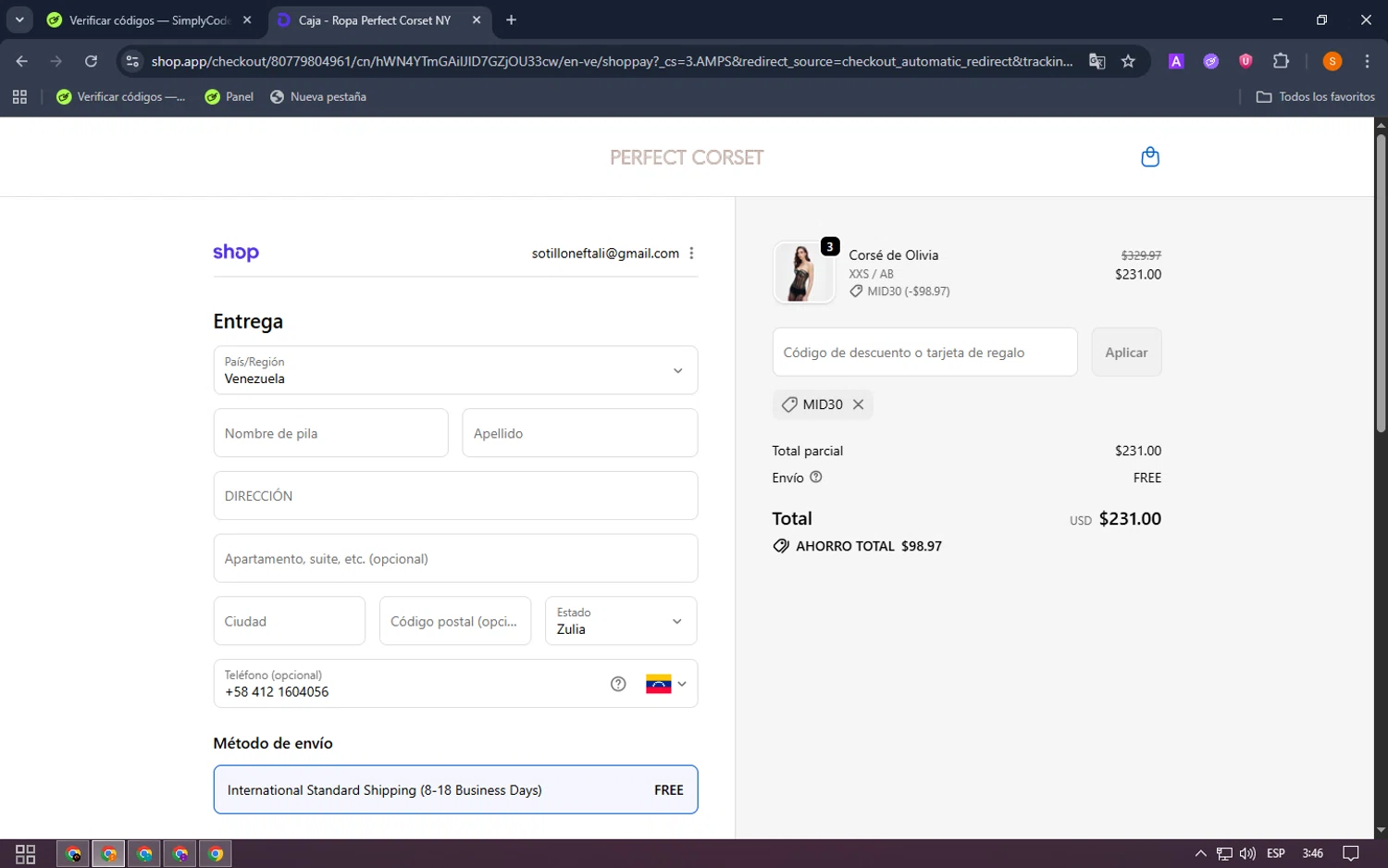This screenshot has width=1388, height=868.
Task: Open Todos los favoritos folder
Action: 1315,96
